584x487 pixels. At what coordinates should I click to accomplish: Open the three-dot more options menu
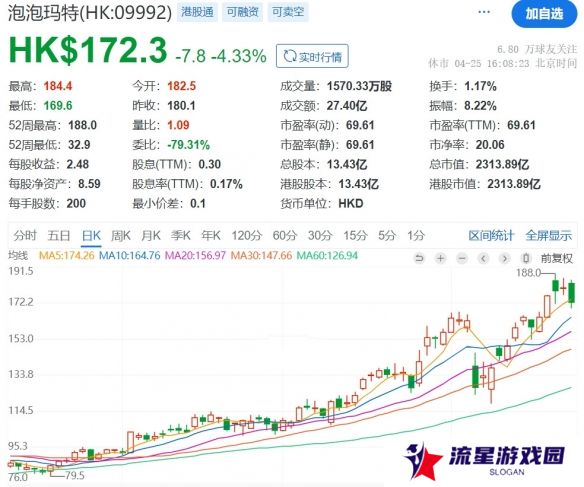[x=484, y=12]
